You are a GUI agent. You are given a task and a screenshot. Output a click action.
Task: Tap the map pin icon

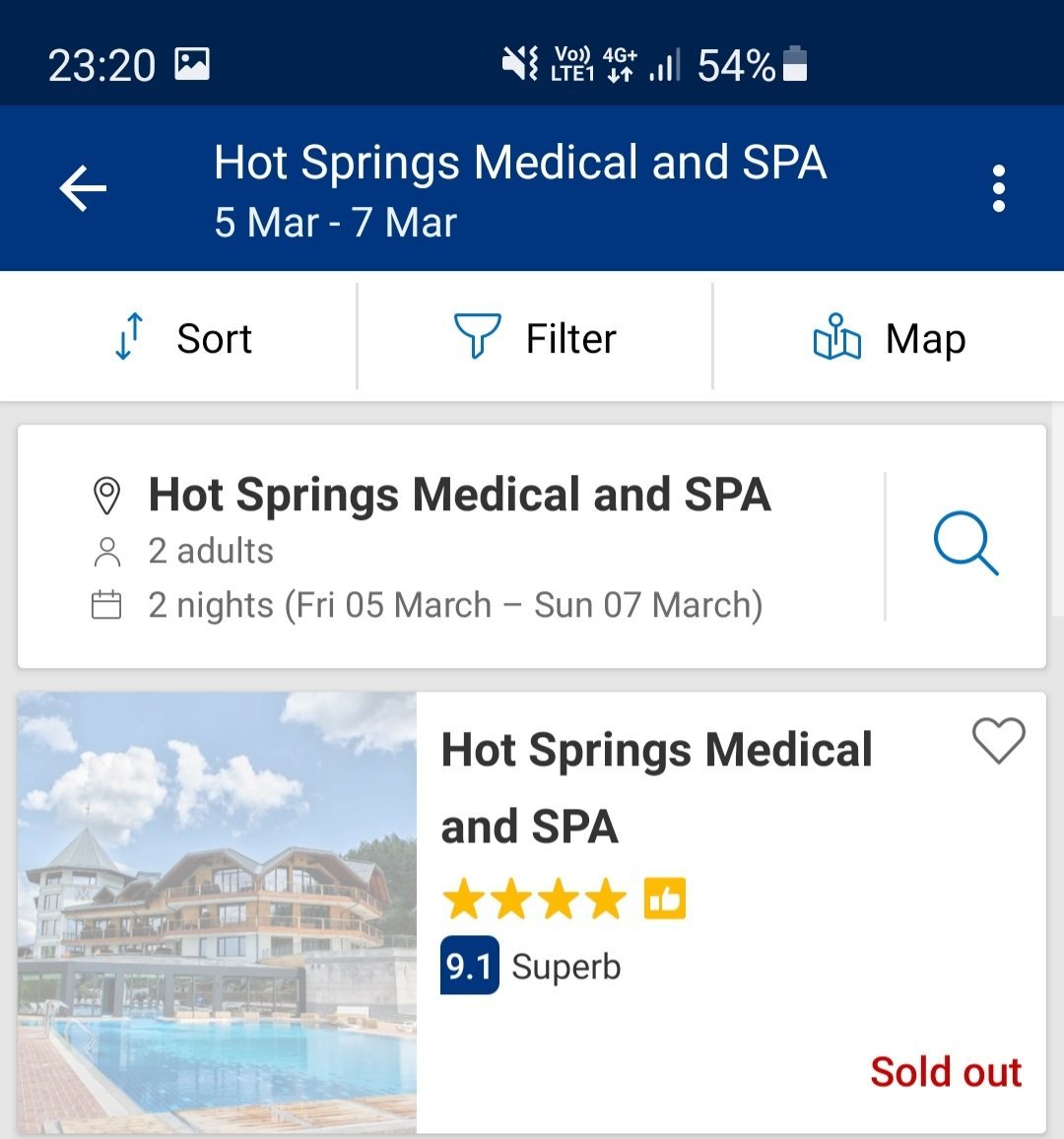[836, 337]
